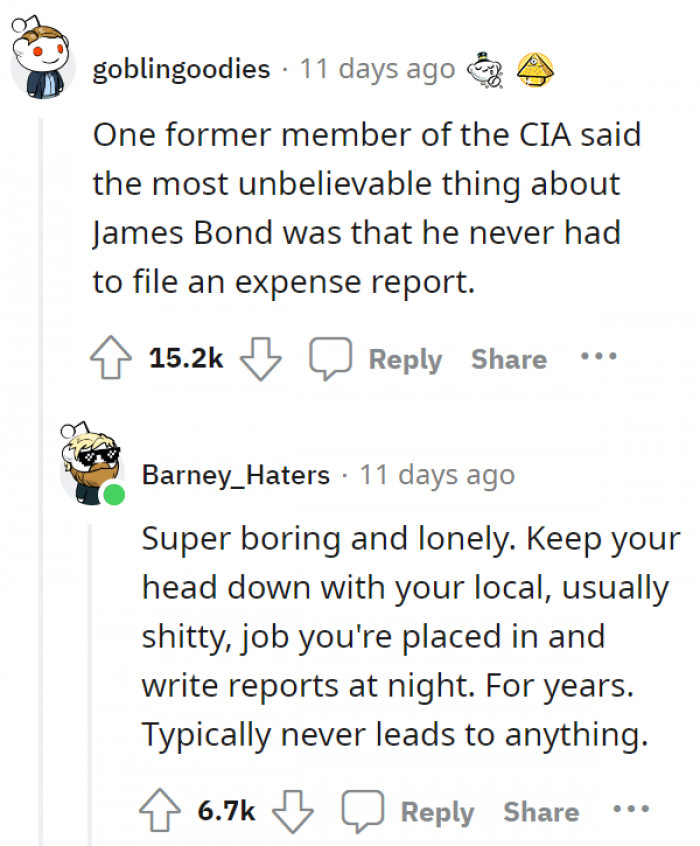The width and height of the screenshot is (700, 846).
Task: Click the speech bubble icon next to first Reply
Action: [331, 355]
